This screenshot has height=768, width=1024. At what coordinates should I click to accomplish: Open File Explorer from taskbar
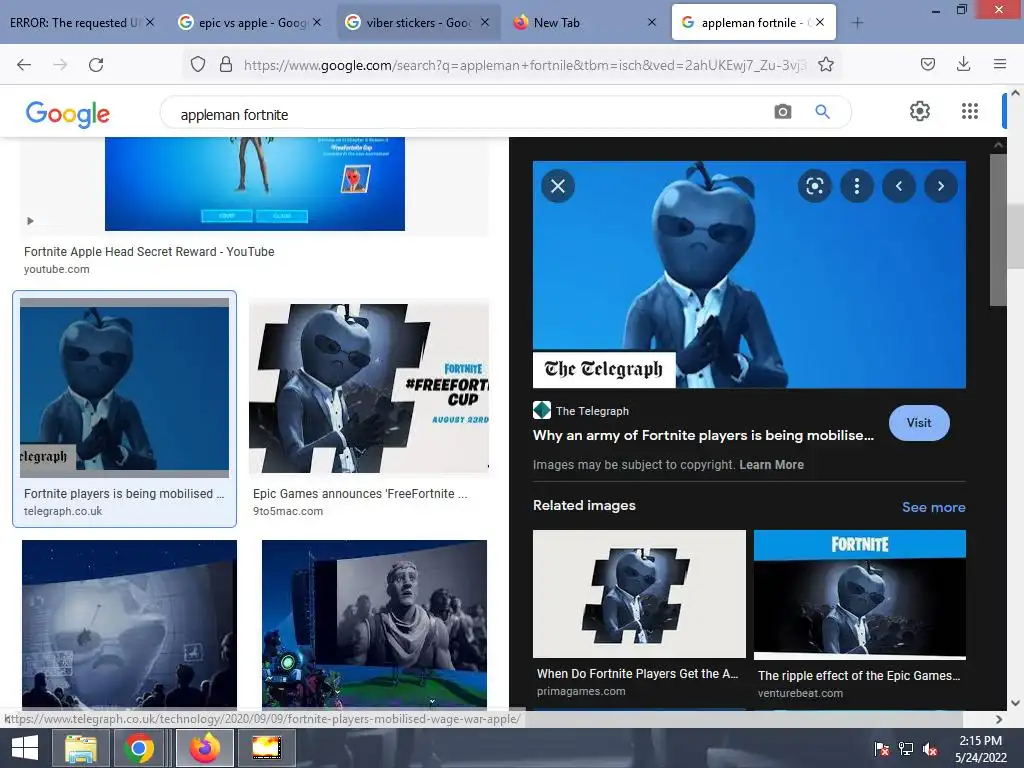pos(80,748)
